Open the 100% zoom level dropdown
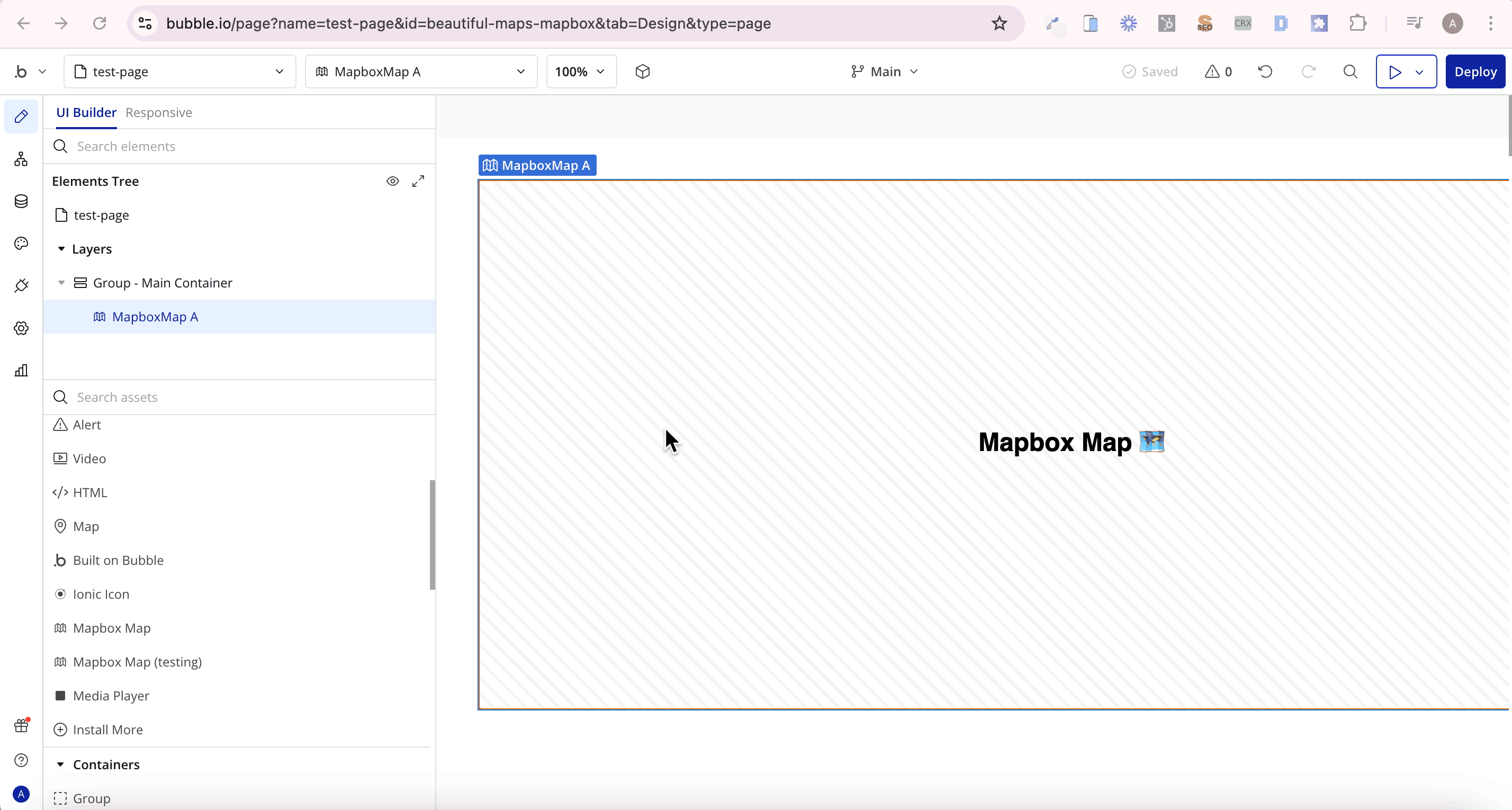Viewport: 1512px width, 810px height. click(x=580, y=71)
